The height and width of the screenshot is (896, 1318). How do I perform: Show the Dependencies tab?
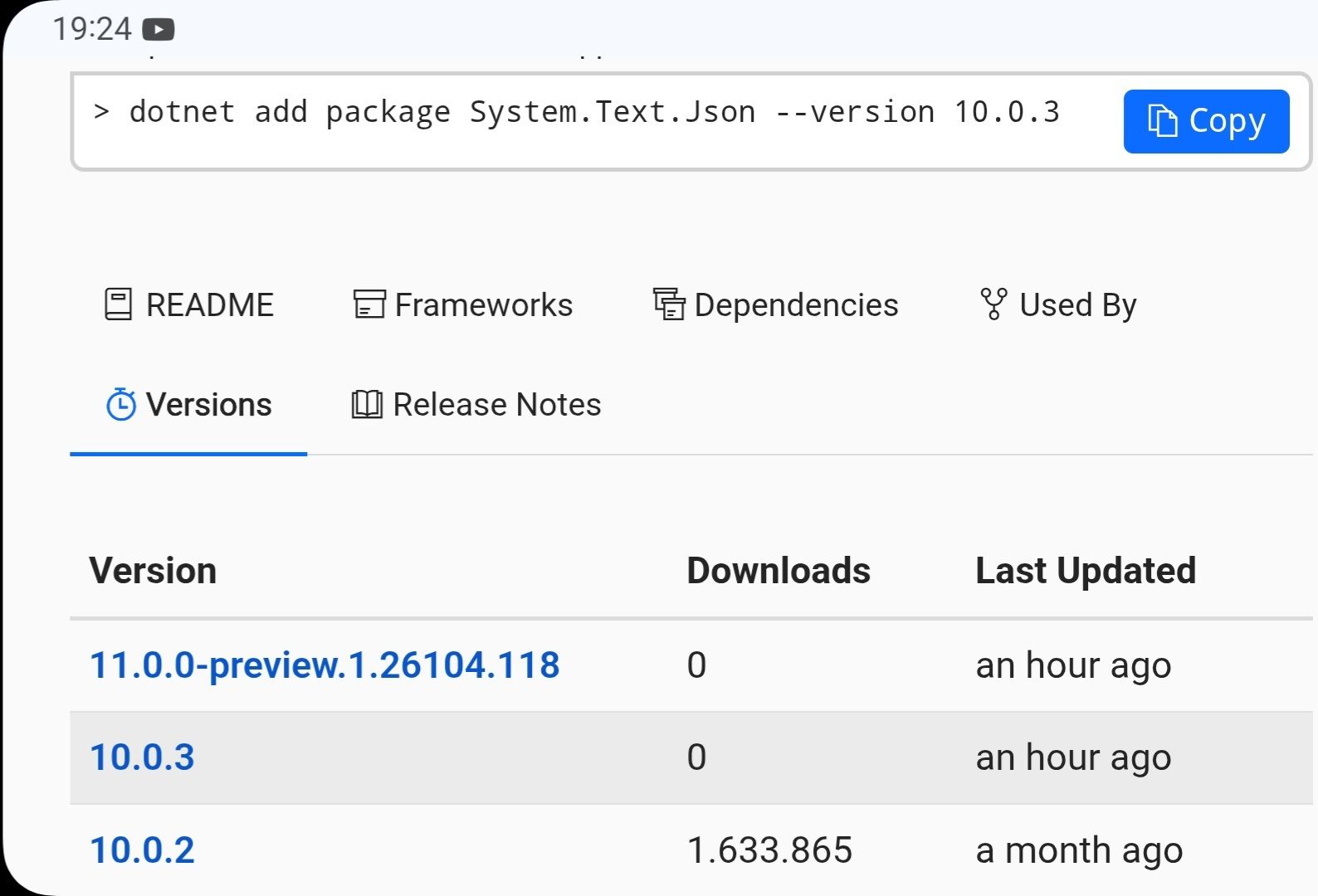pyautogui.click(x=795, y=305)
